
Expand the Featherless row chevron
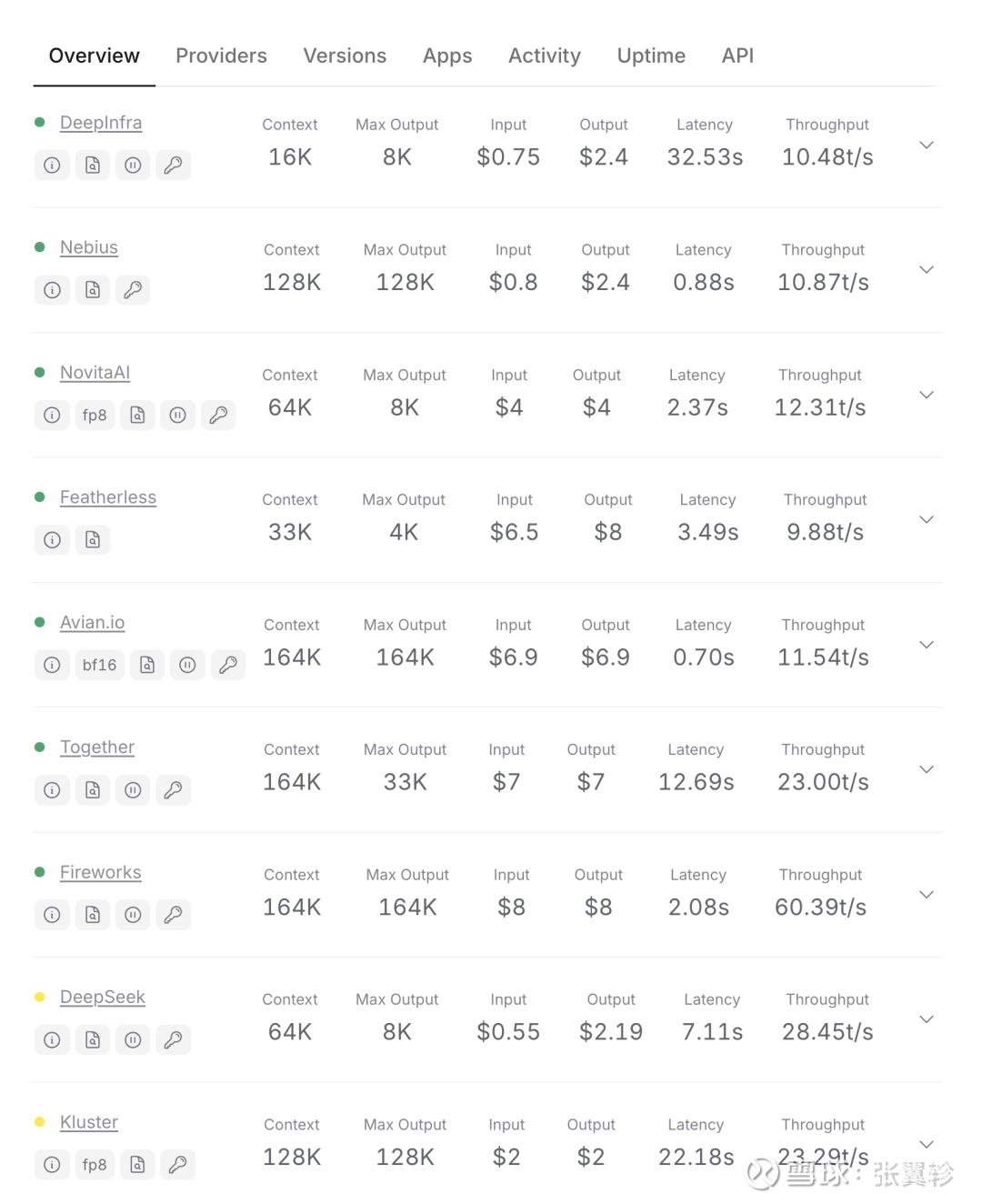coord(927,520)
